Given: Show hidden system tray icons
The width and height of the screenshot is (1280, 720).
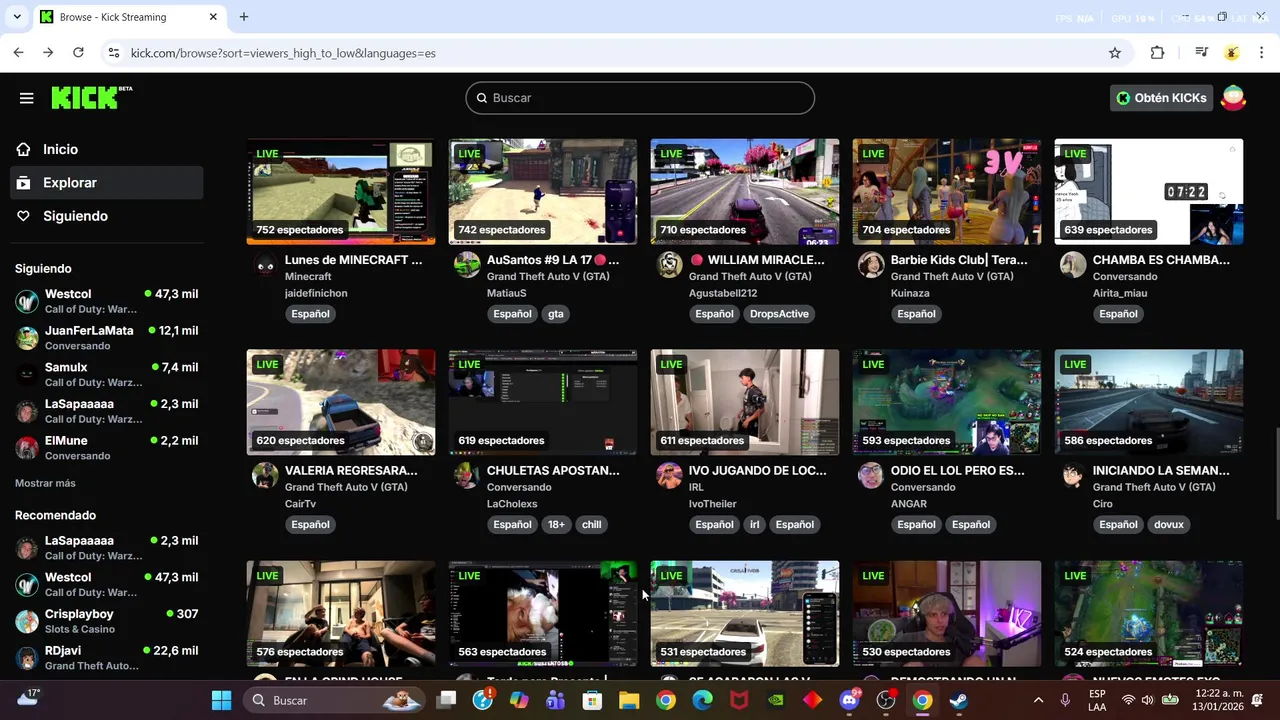Looking at the screenshot, I should 1038,700.
